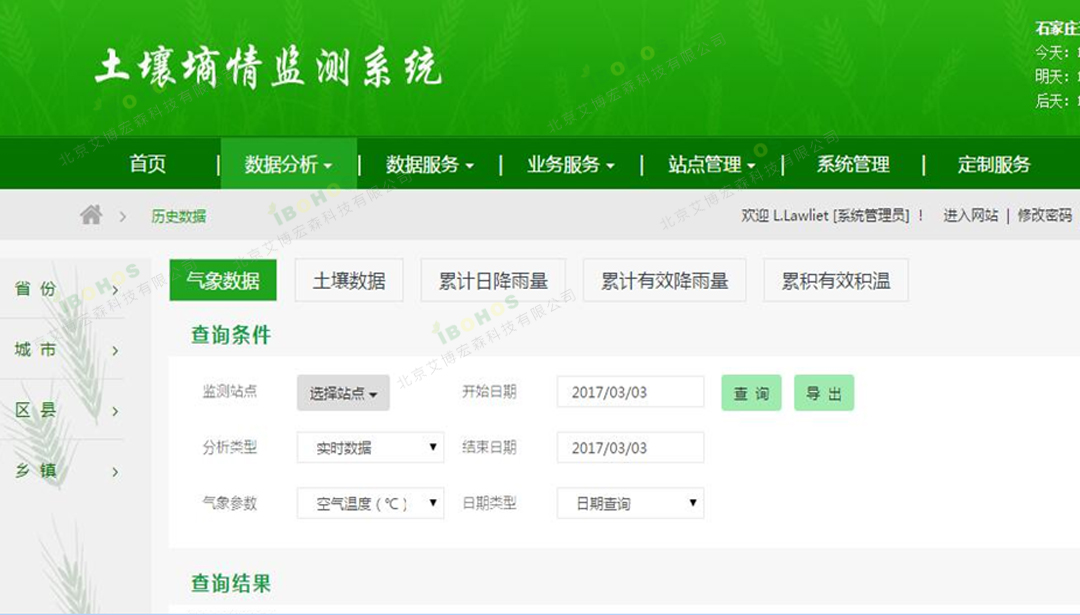This screenshot has width=1080, height=615.
Task: Open the 日期类型 日期查询 dropdown
Action: [630, 504]
